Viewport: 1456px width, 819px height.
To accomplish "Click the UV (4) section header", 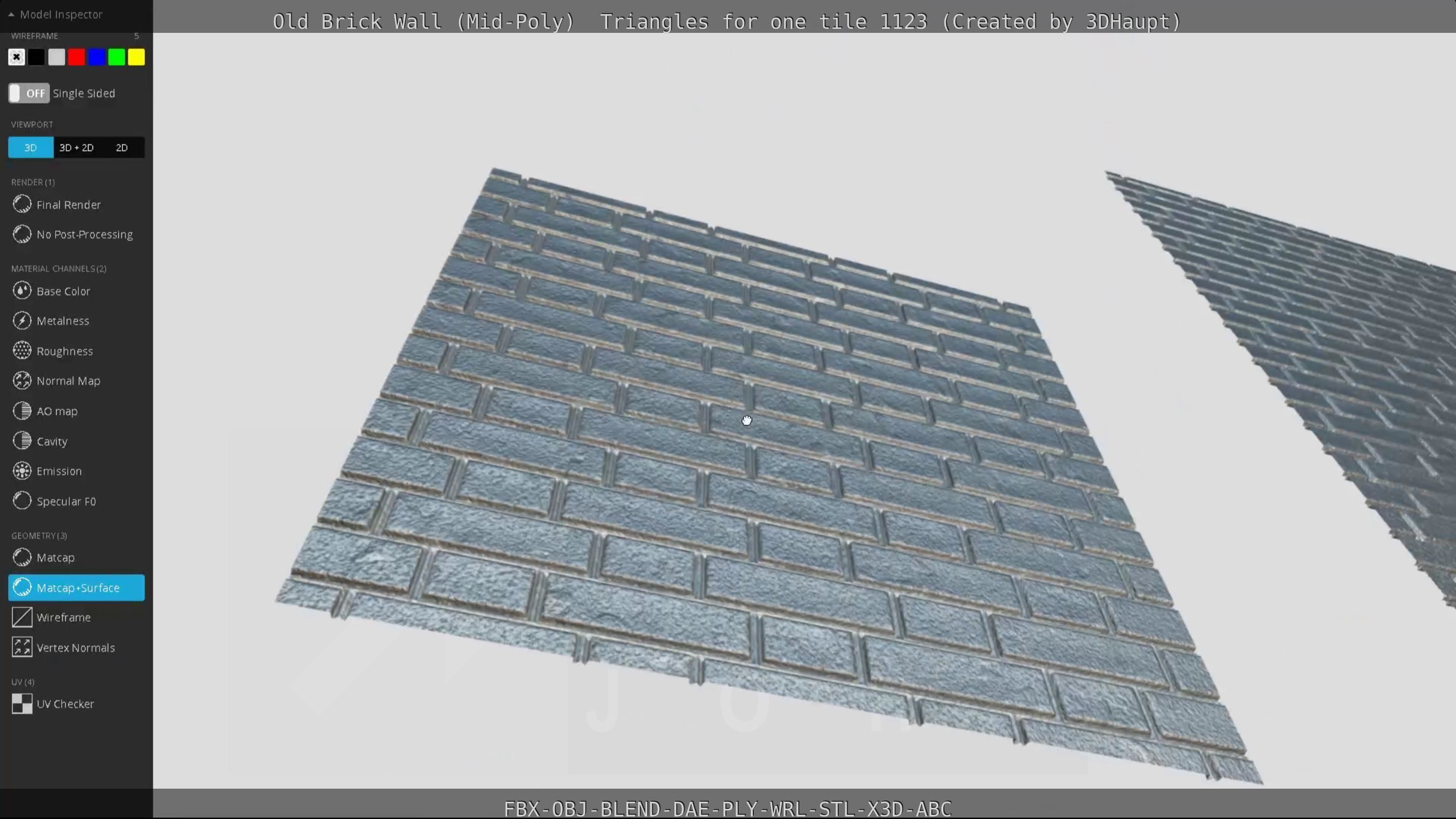I will pyautogui.click(x=23, y=681).
